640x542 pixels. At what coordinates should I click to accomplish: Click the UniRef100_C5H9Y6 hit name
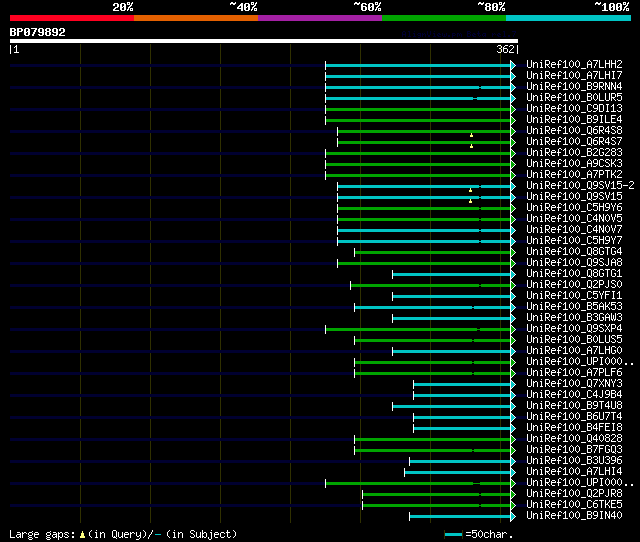[574, 207]
